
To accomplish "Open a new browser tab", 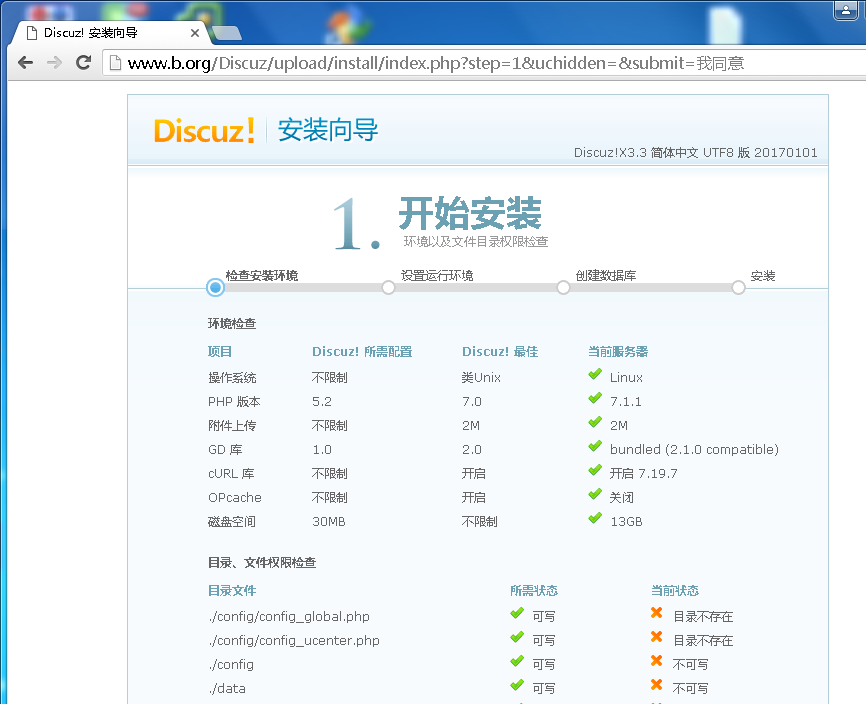I will [x=226, y=33].
